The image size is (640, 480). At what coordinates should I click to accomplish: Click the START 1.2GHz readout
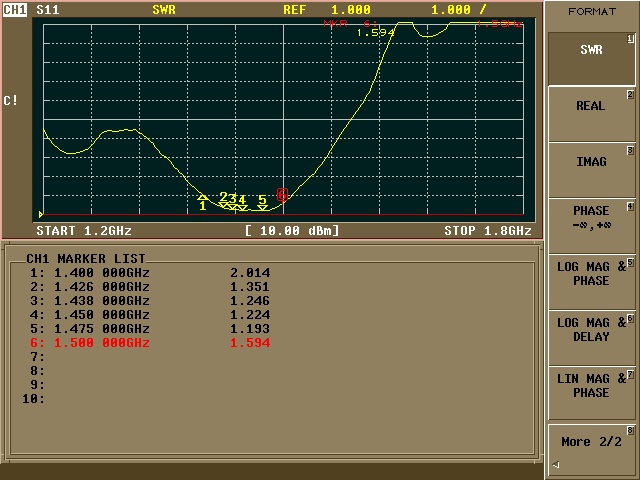pos(84,231)
